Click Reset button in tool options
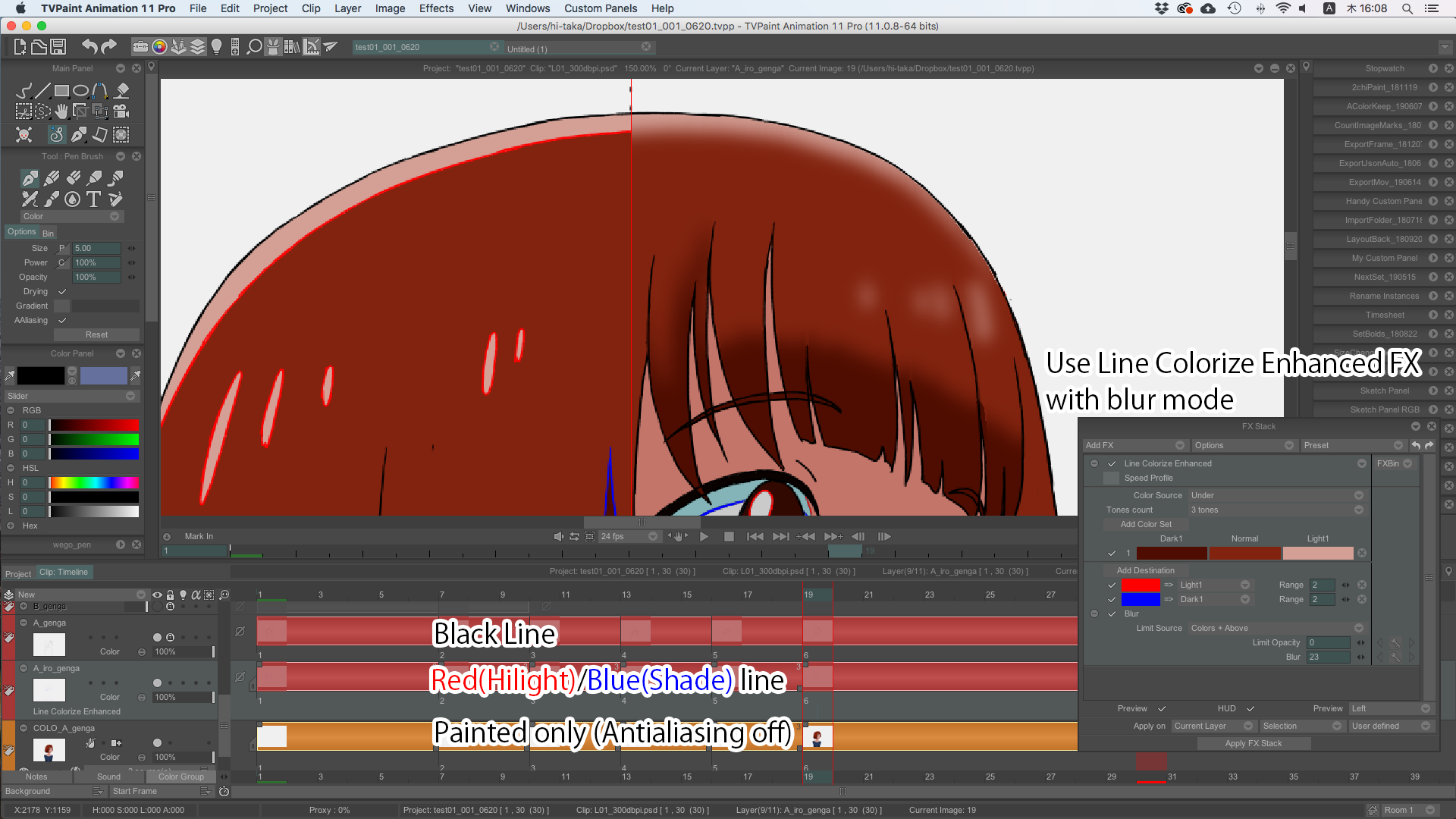Screen dimensions: 1456x819 pos(96,334)
